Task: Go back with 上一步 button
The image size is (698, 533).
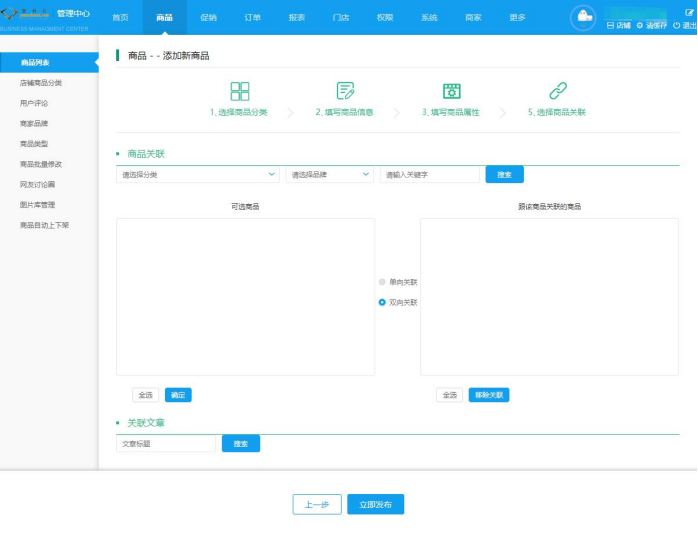Action: (x=317, y=505)
